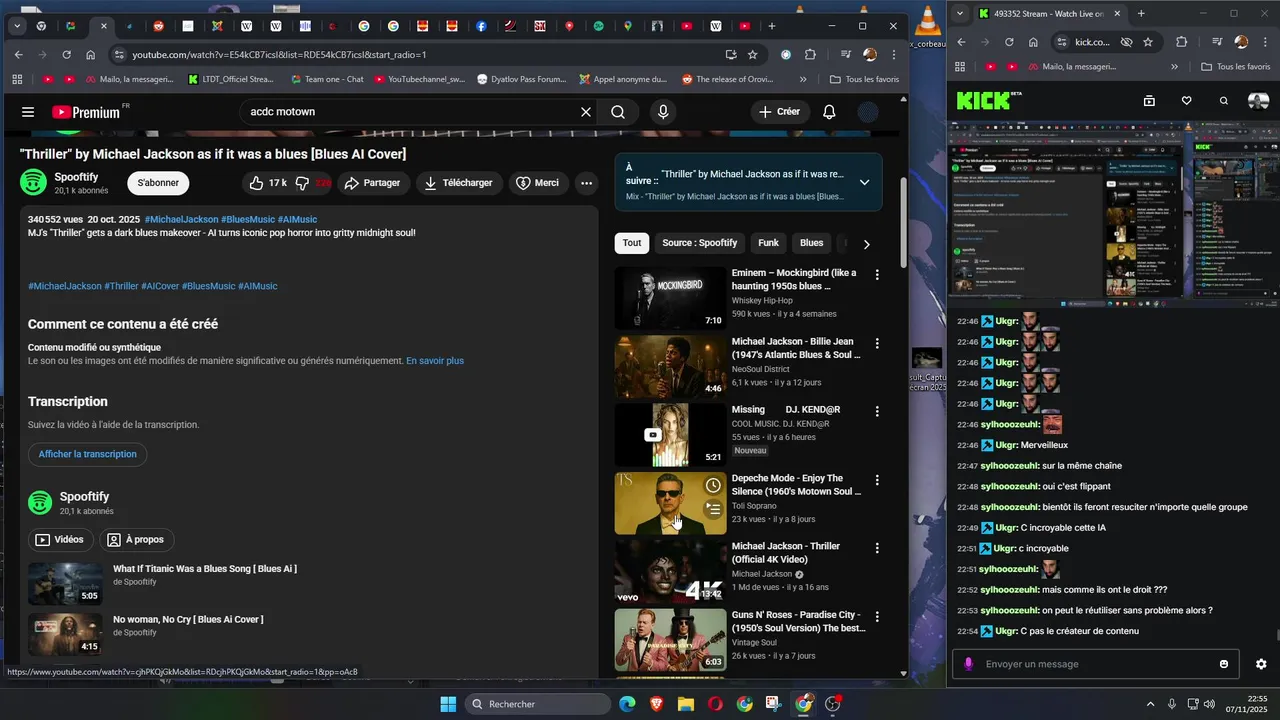The width and height of the screenshot is (1280, 720).
Task: Open options for the Eminem Mockingbird video
Action: pyautogui.click(x=877, y=274)
